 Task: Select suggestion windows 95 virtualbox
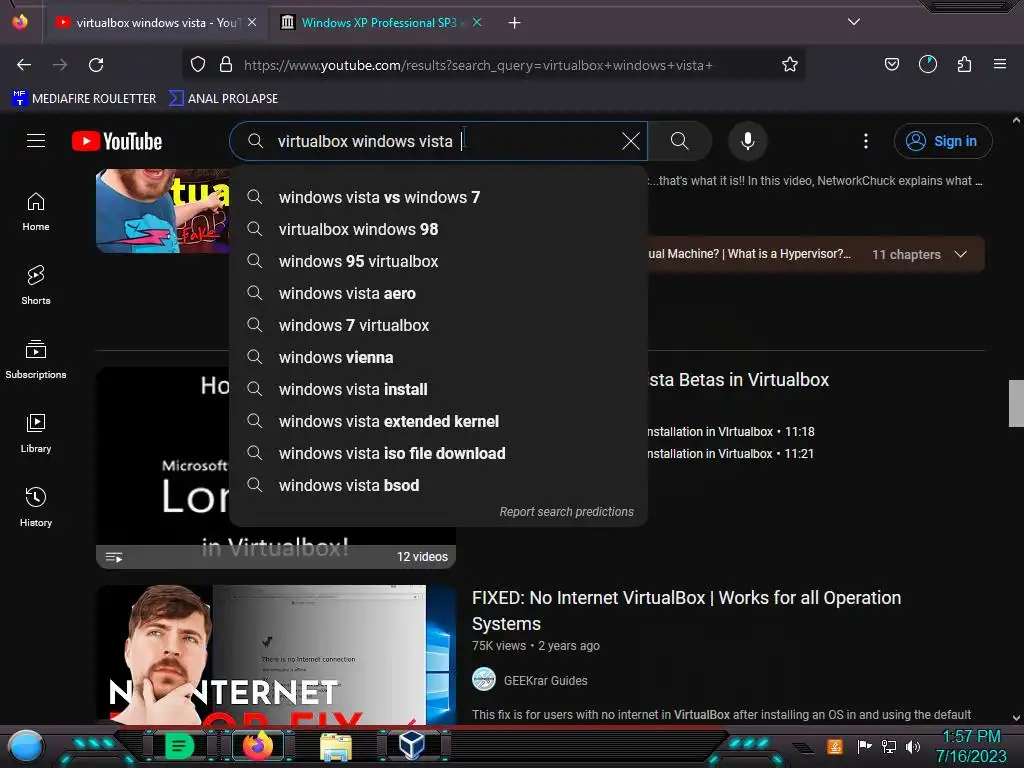pyautogui.click(x=438, y=261)
